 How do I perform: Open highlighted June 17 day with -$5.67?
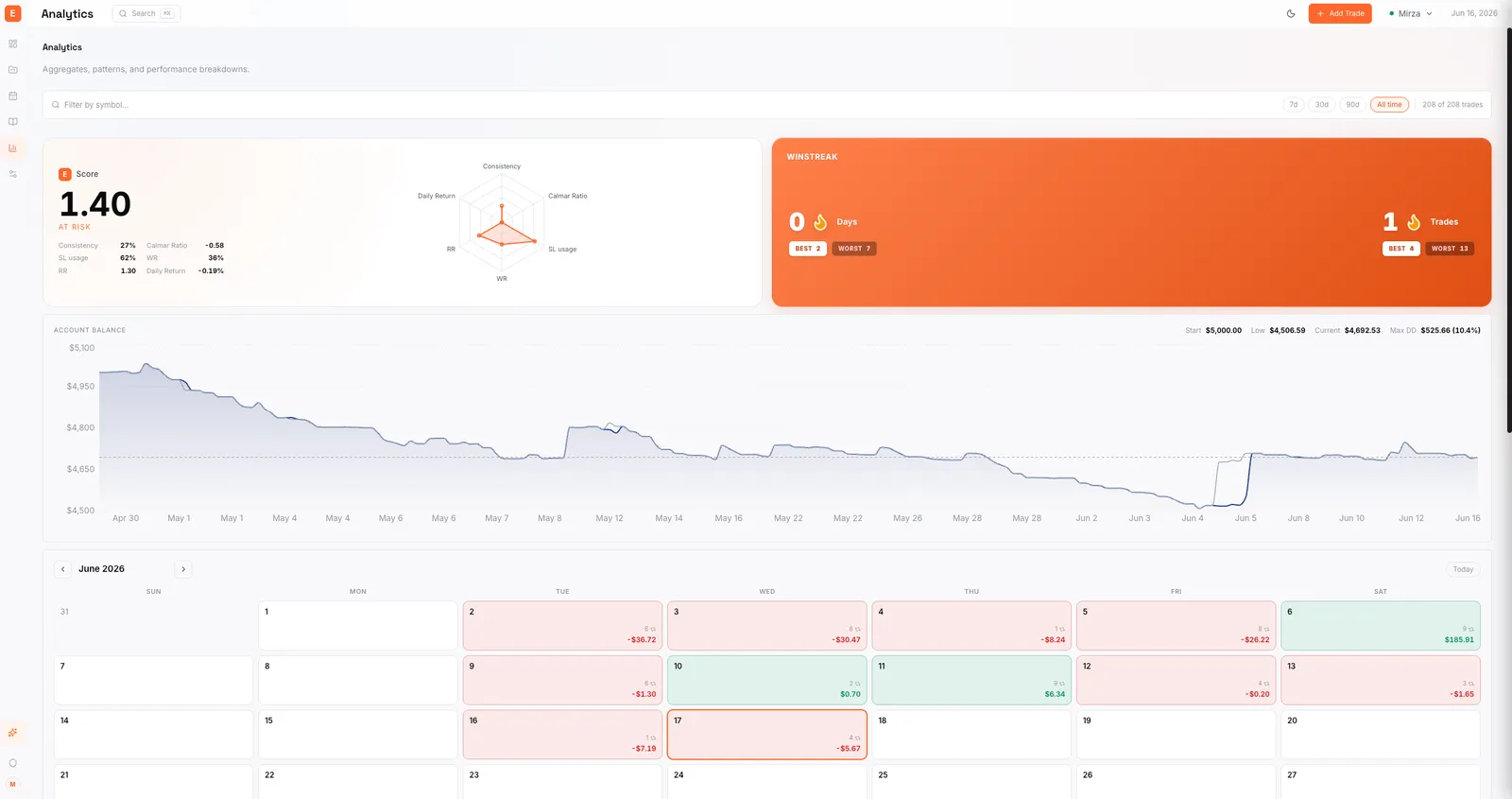767,735
